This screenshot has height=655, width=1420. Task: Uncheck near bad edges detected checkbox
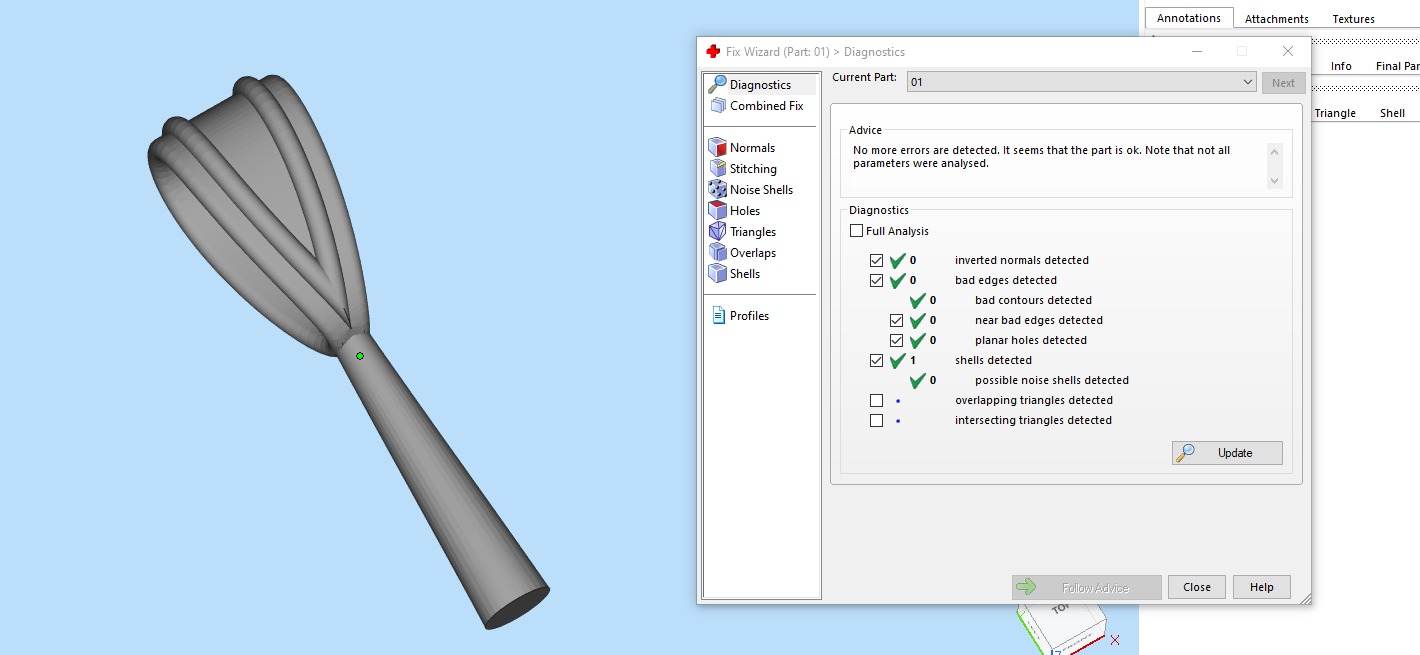(x=897, y=321)
